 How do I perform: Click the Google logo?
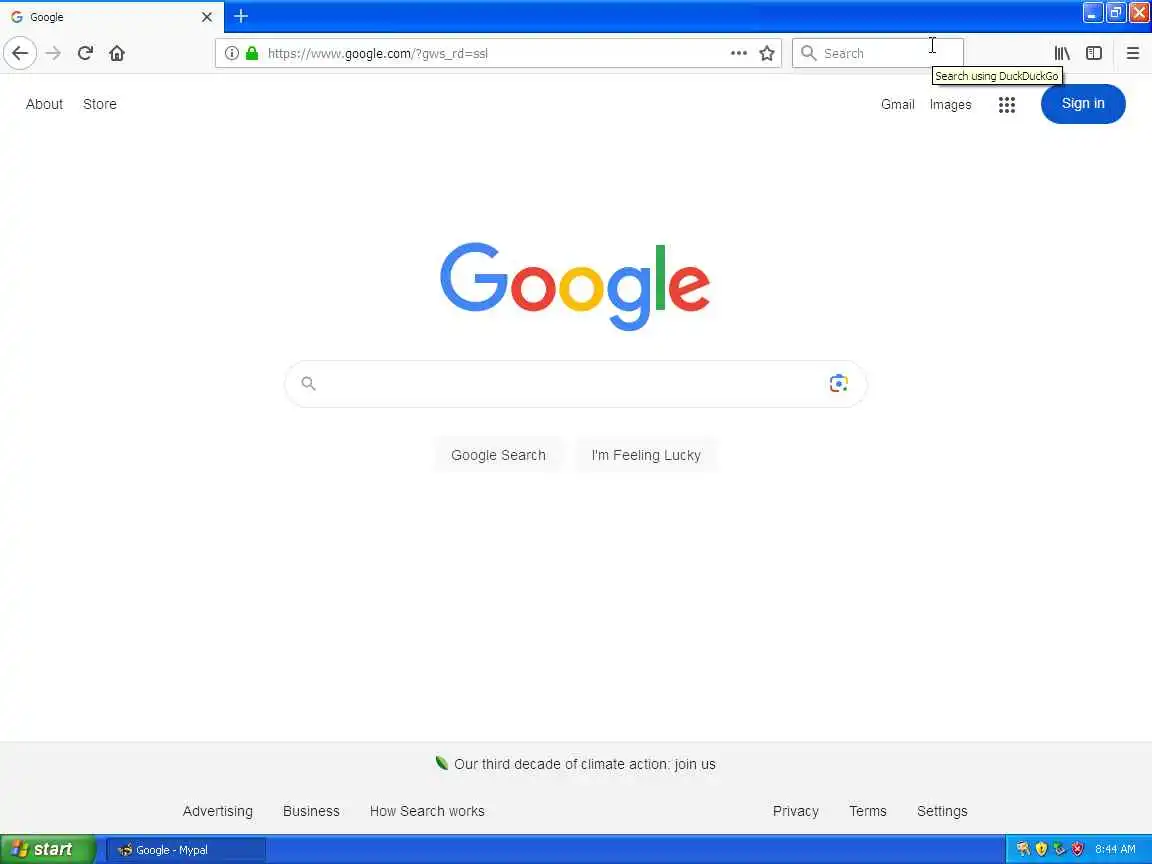click(575, 286)
